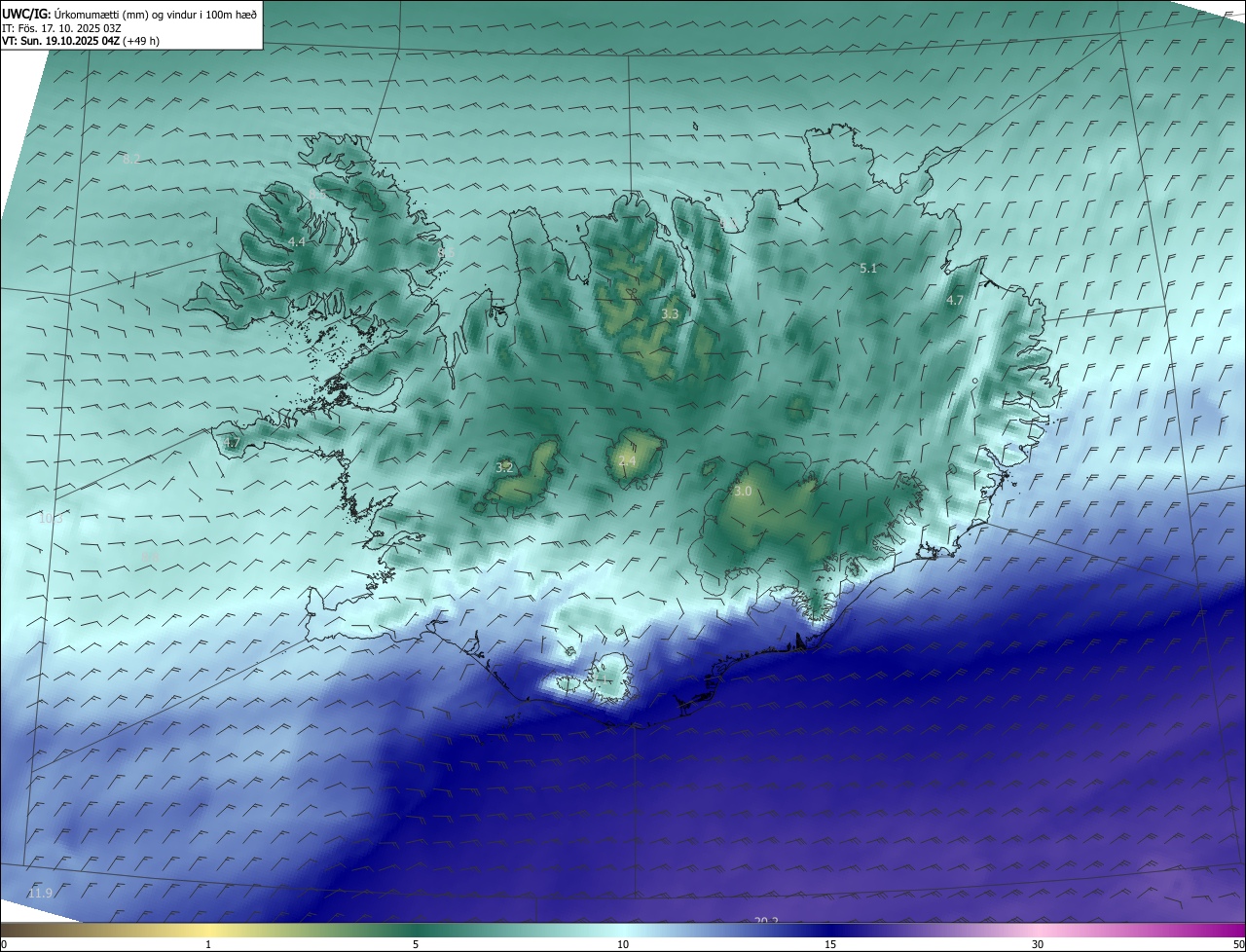Click the '10' tick on the color scale
1246x952 pixels.
coord(623,944)
